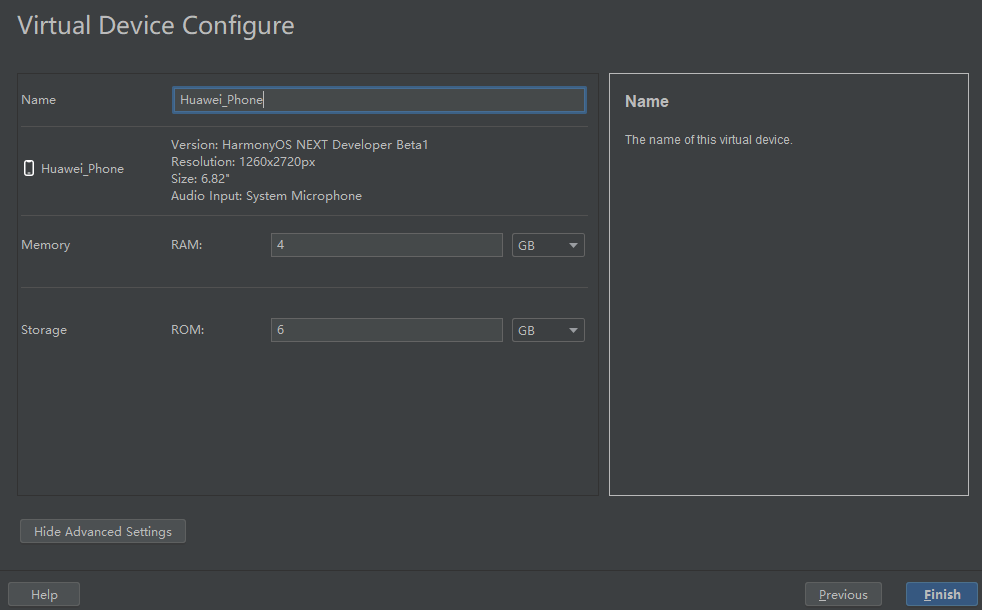
Task: Click the phone device icon
Action: [29, 168]
